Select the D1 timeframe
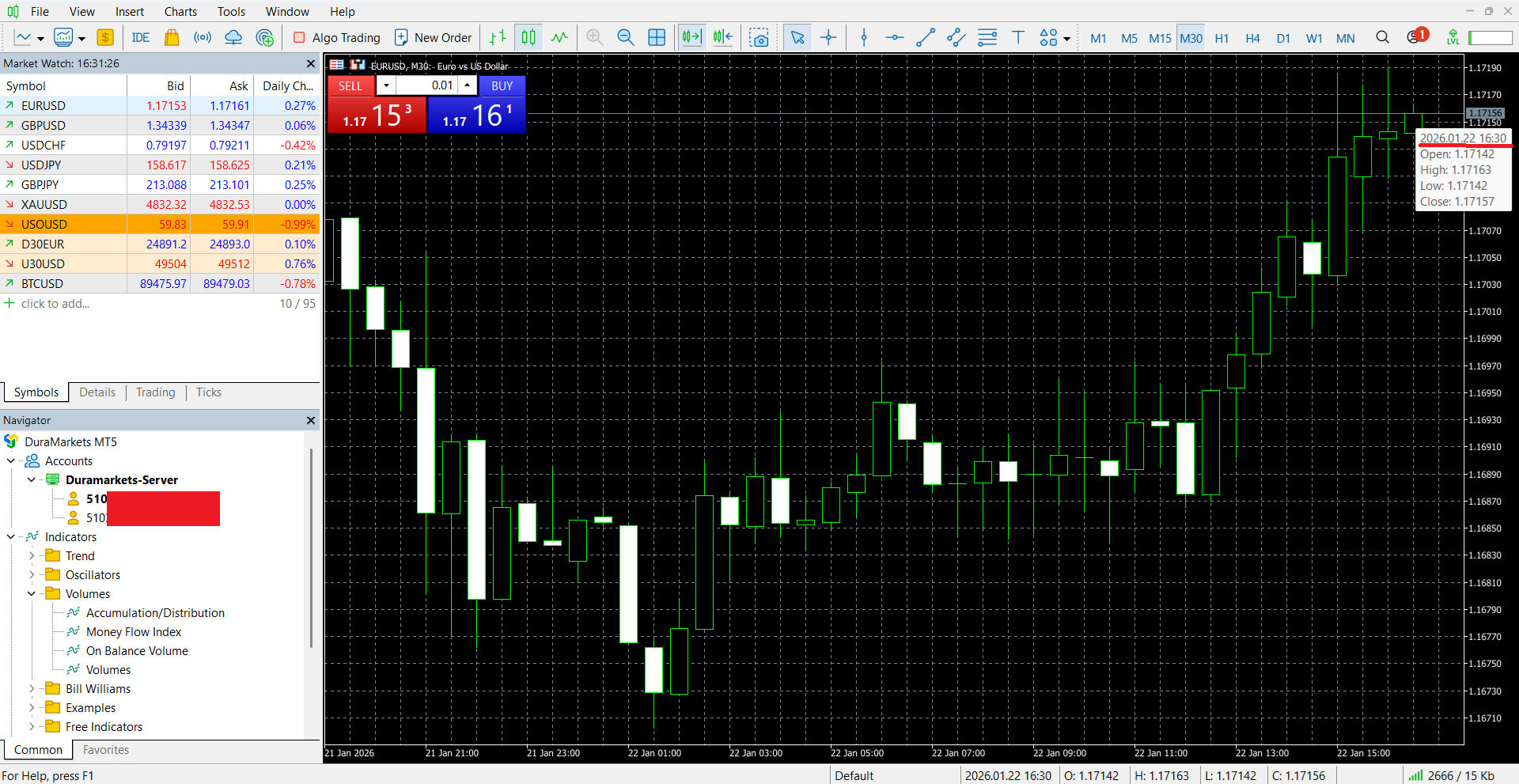 (x=1283, y=38)
